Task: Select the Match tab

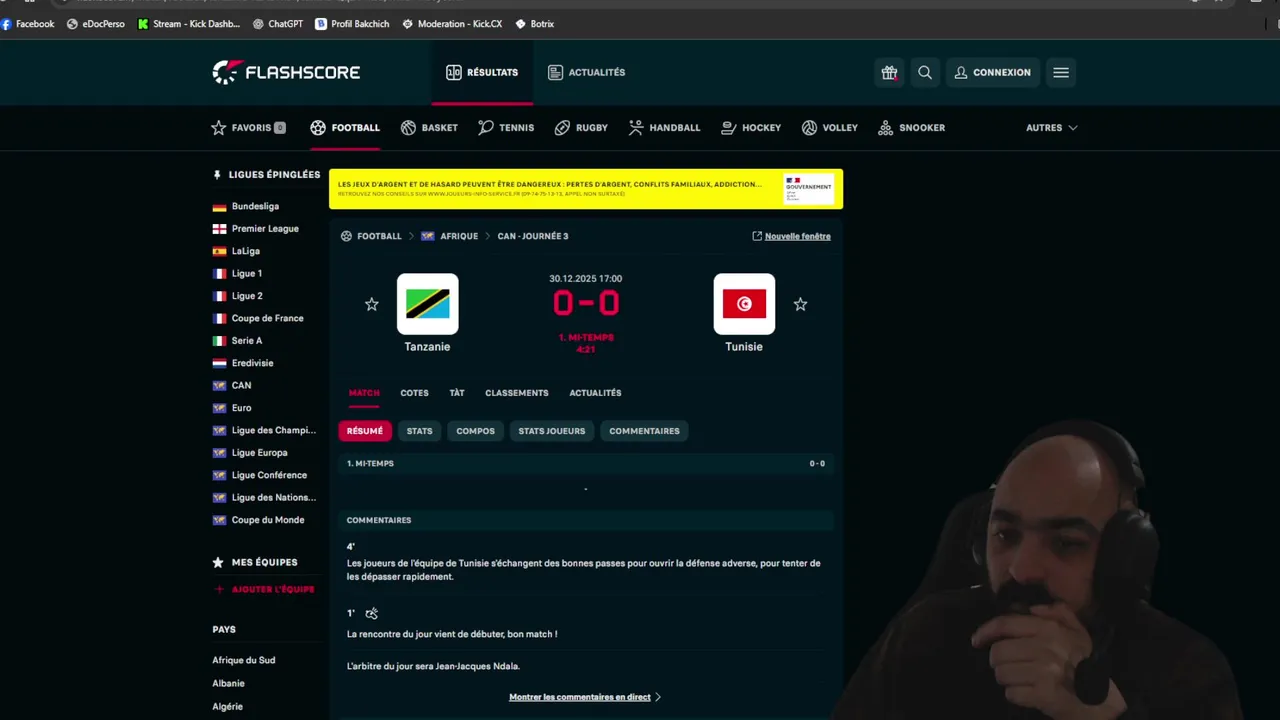Action: coord(364,393)
